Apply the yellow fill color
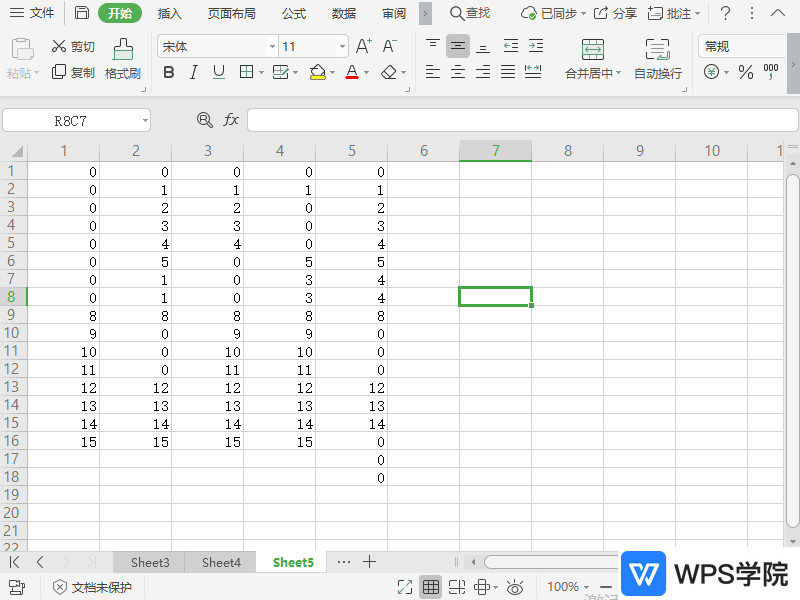This screenshot has height=600, width=800. pyautogui.click(x=317, y=72)
